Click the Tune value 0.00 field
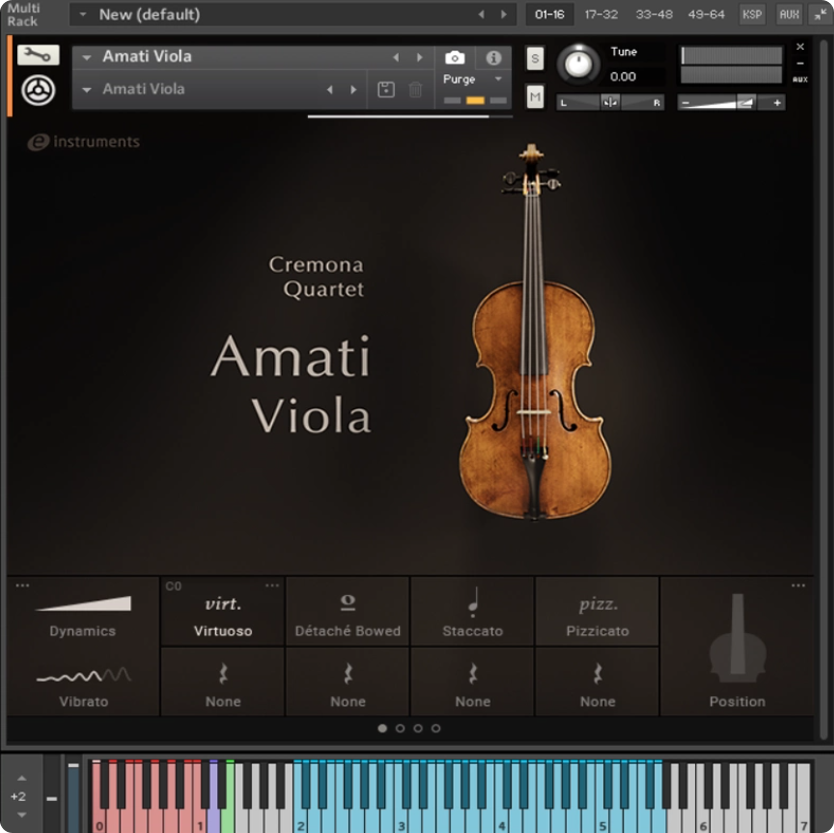Image resolution: width=834 pixels, height=833 pixels. pos(623,77)
